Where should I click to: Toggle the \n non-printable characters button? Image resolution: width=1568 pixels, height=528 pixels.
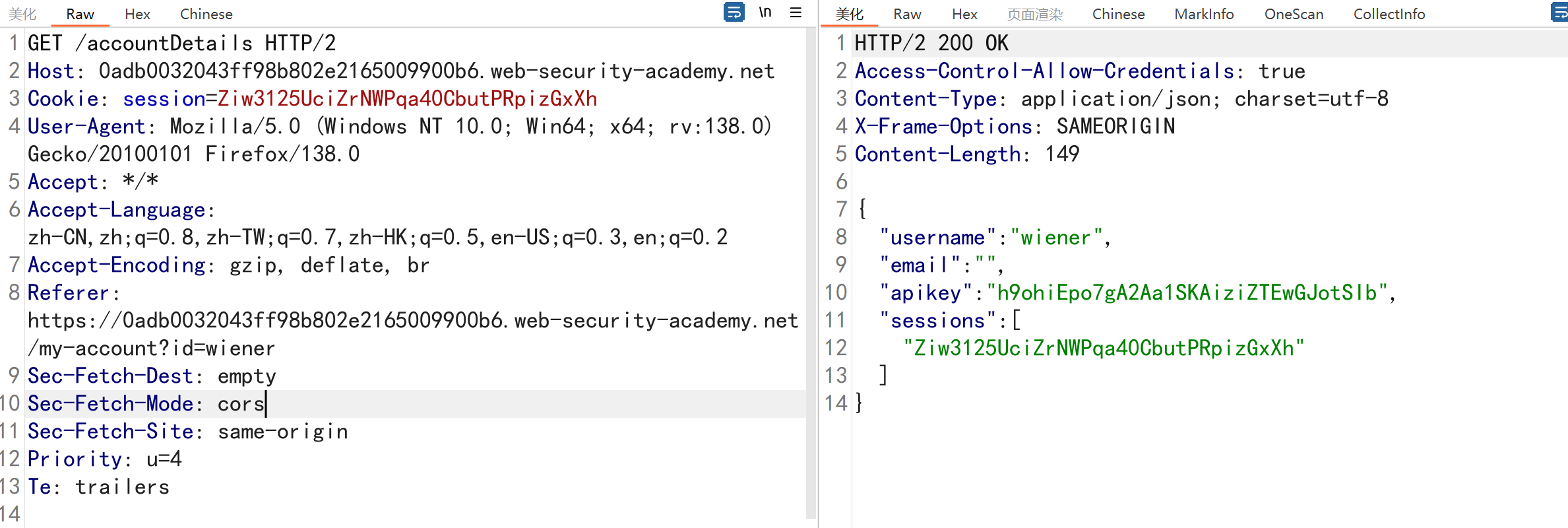[x=765, y=13]
